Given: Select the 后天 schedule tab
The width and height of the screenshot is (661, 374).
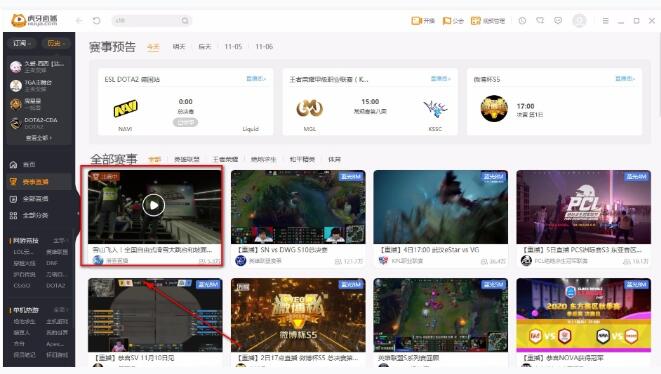Looking at the screenshot, I should pyautogui.click(x=204, y=47).
